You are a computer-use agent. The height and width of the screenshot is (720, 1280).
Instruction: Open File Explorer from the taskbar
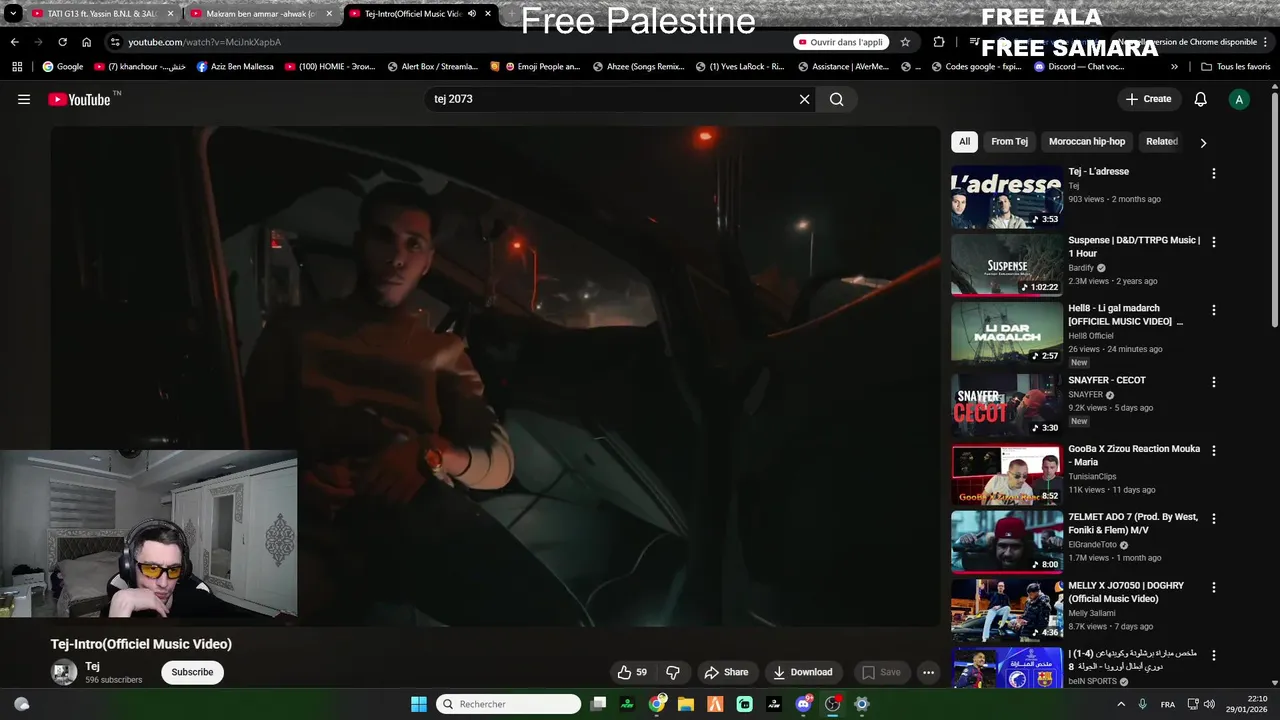point(686,704)
